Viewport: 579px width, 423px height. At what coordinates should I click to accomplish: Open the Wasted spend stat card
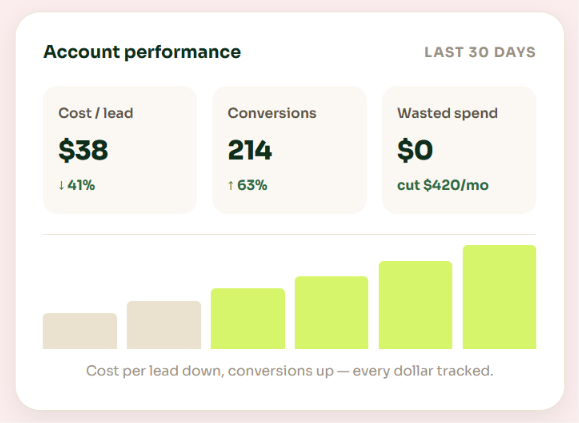click(x=459, y=150)
